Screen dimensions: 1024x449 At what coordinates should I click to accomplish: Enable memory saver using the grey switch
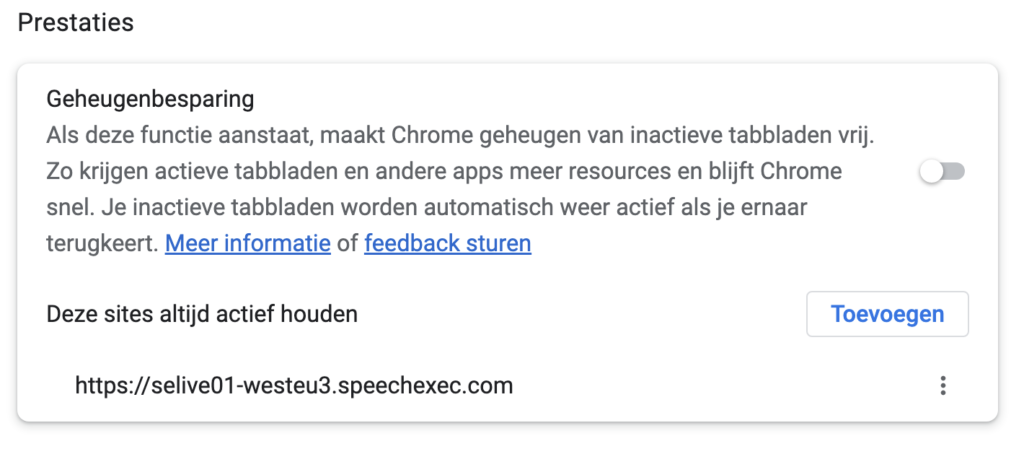point(941,172)
